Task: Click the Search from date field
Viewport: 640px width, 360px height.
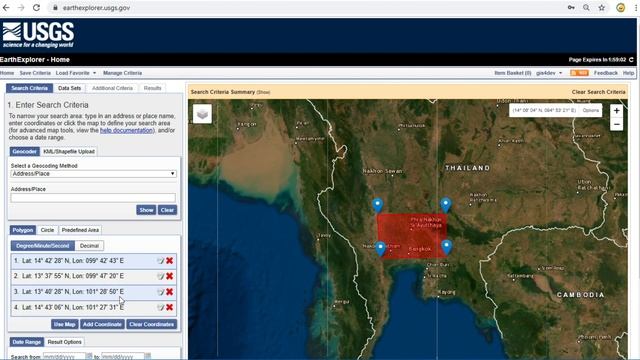Action: coord(64,356)
